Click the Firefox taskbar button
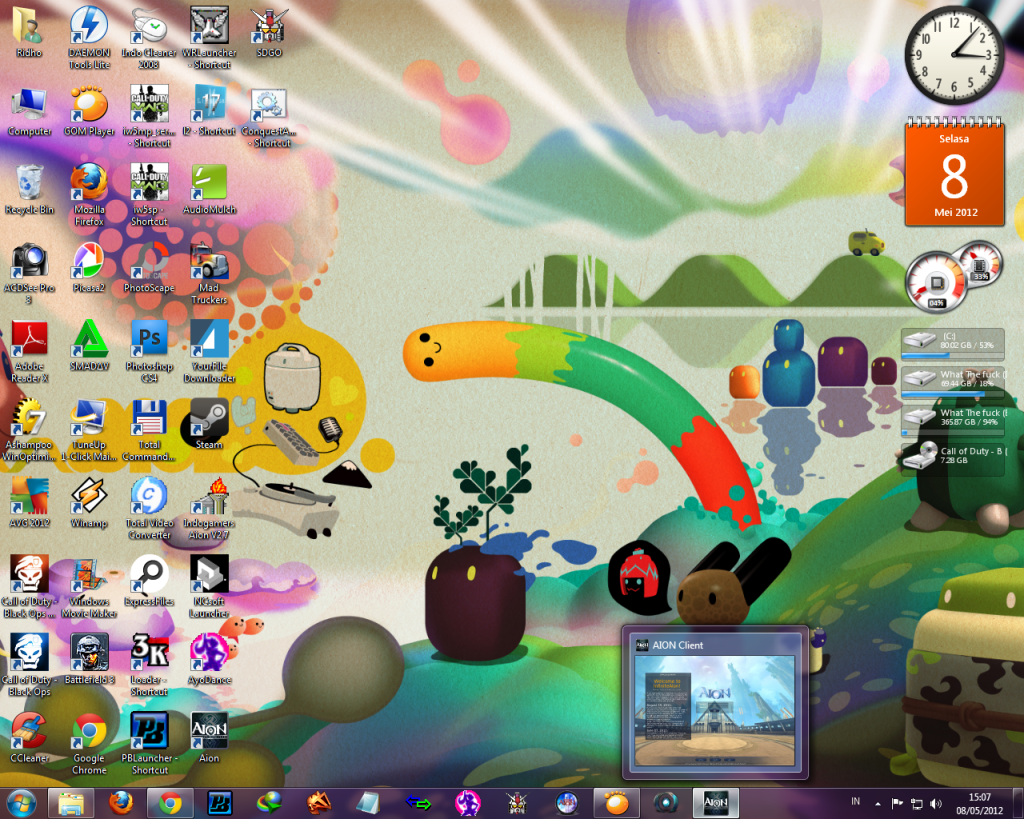Screen dimensions: 1024x819 coord(120,803)
